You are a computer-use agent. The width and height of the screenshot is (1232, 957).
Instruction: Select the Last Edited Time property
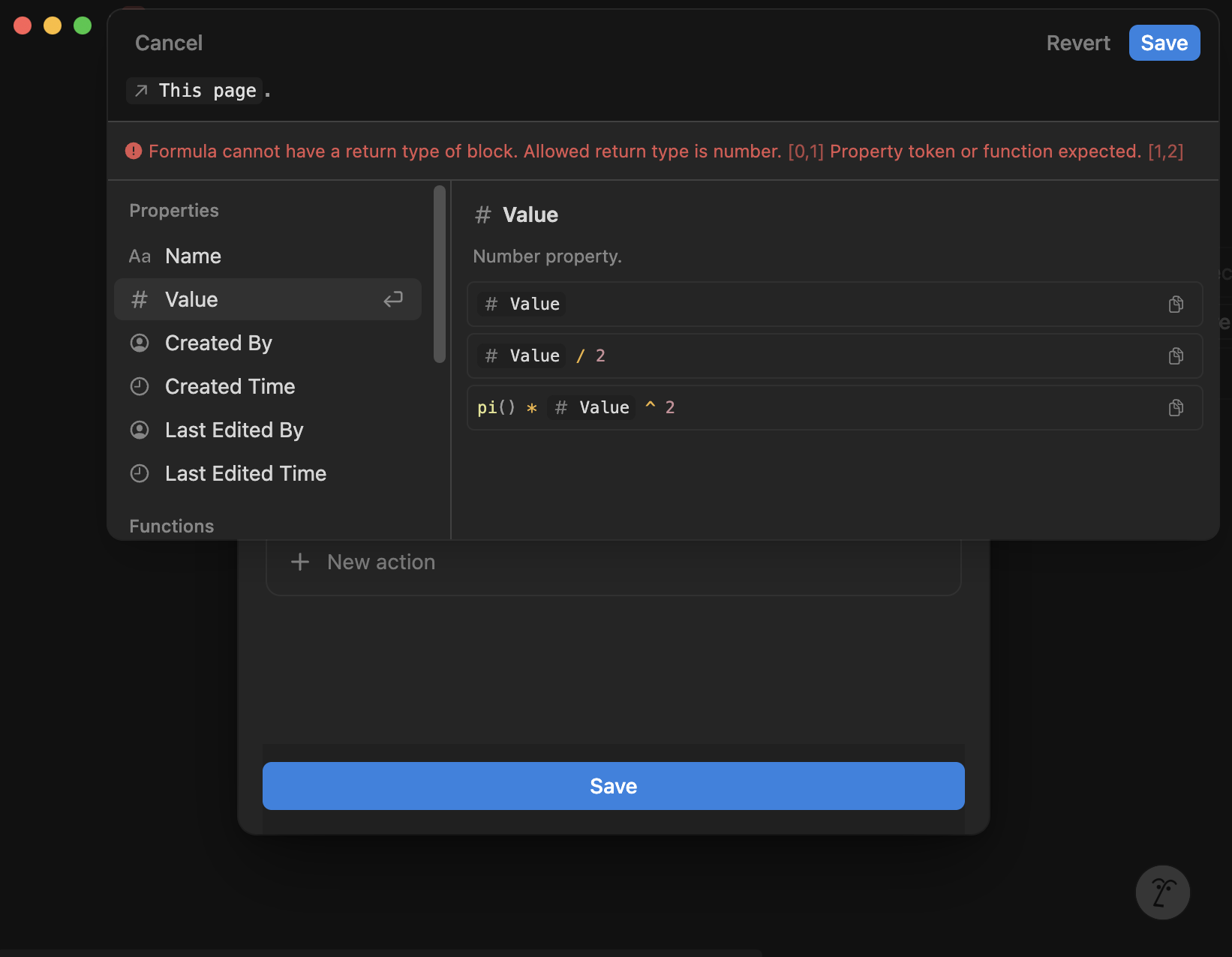pyautogui.click(x=245, y=472)
